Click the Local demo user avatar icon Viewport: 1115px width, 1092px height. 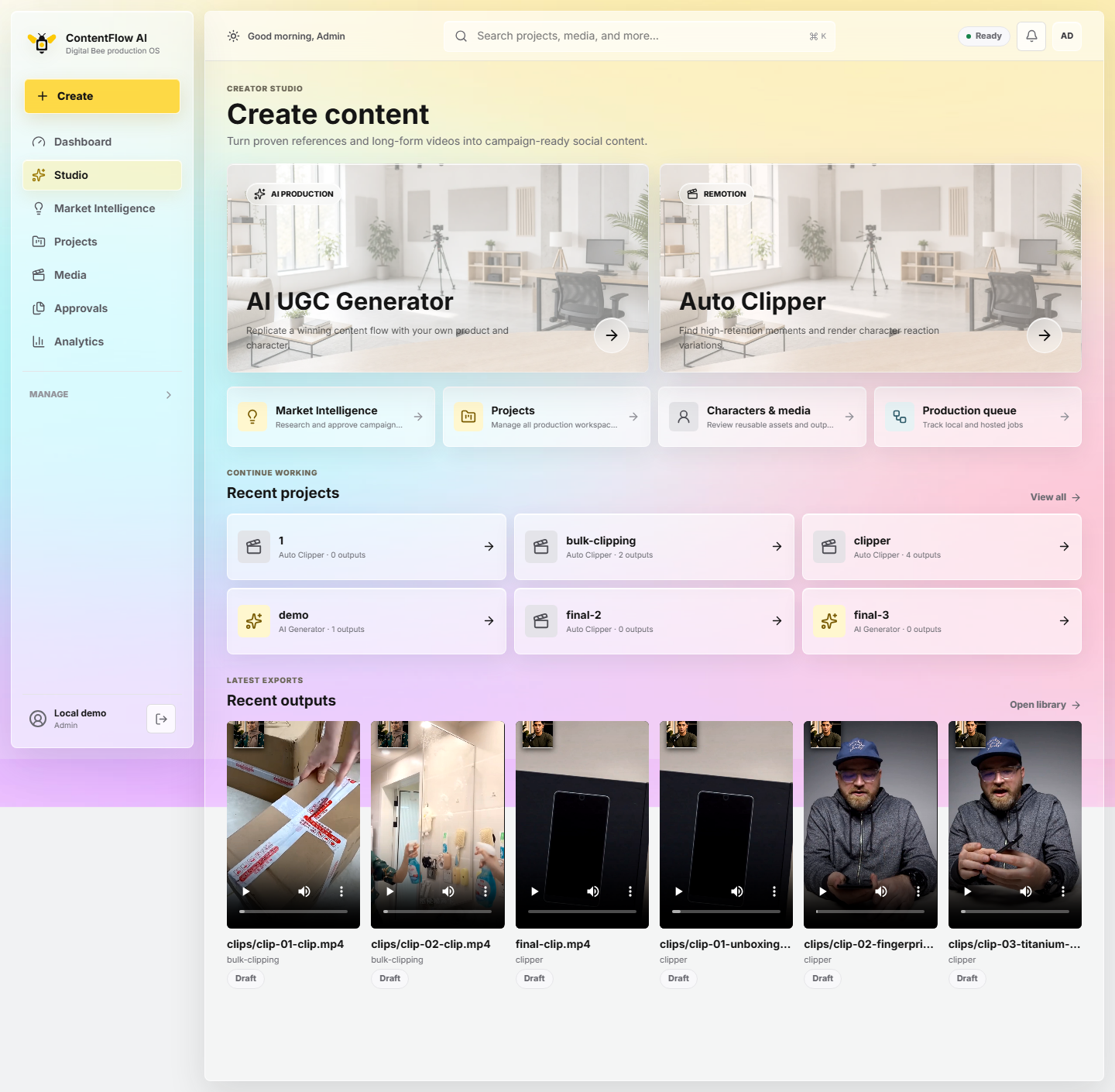(38, 719)
